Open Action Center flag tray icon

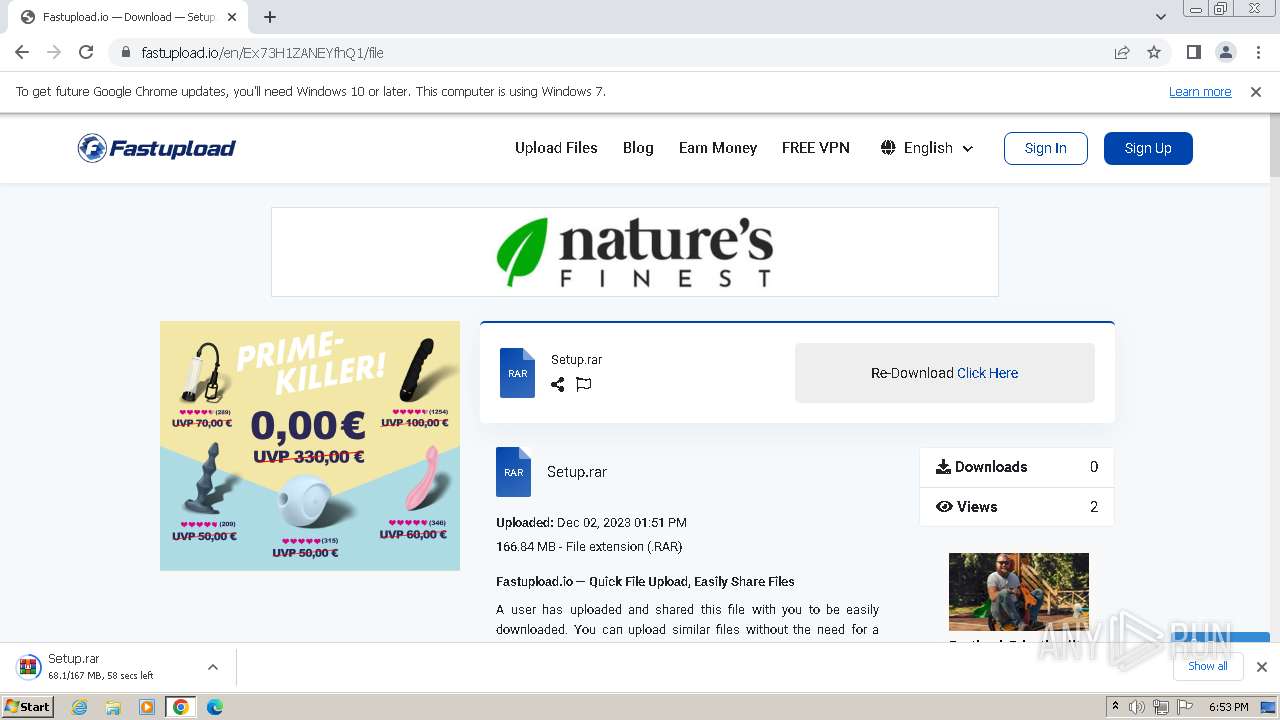click(1185, 707)
